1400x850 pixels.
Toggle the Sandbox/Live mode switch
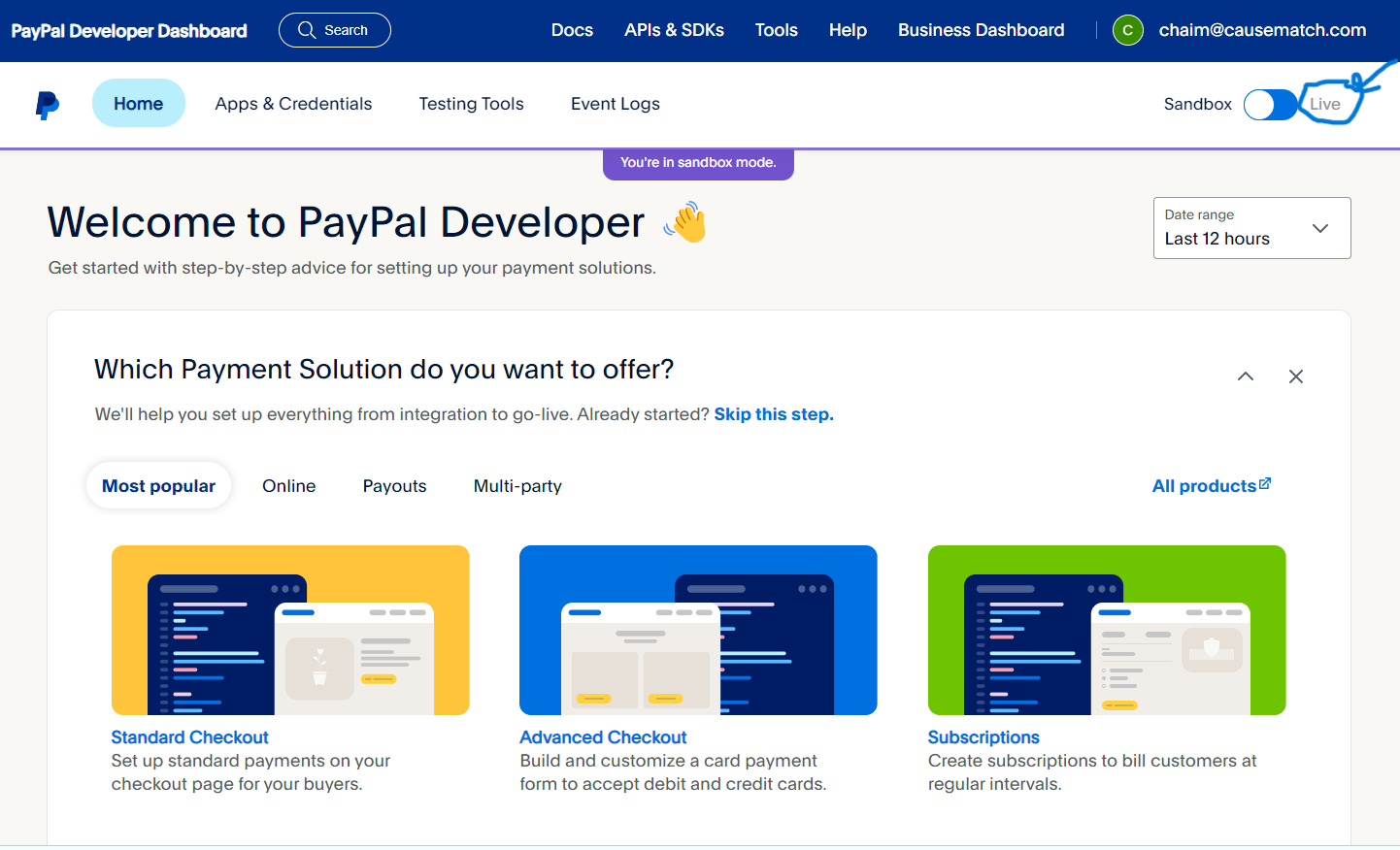tap(1271, 105)
